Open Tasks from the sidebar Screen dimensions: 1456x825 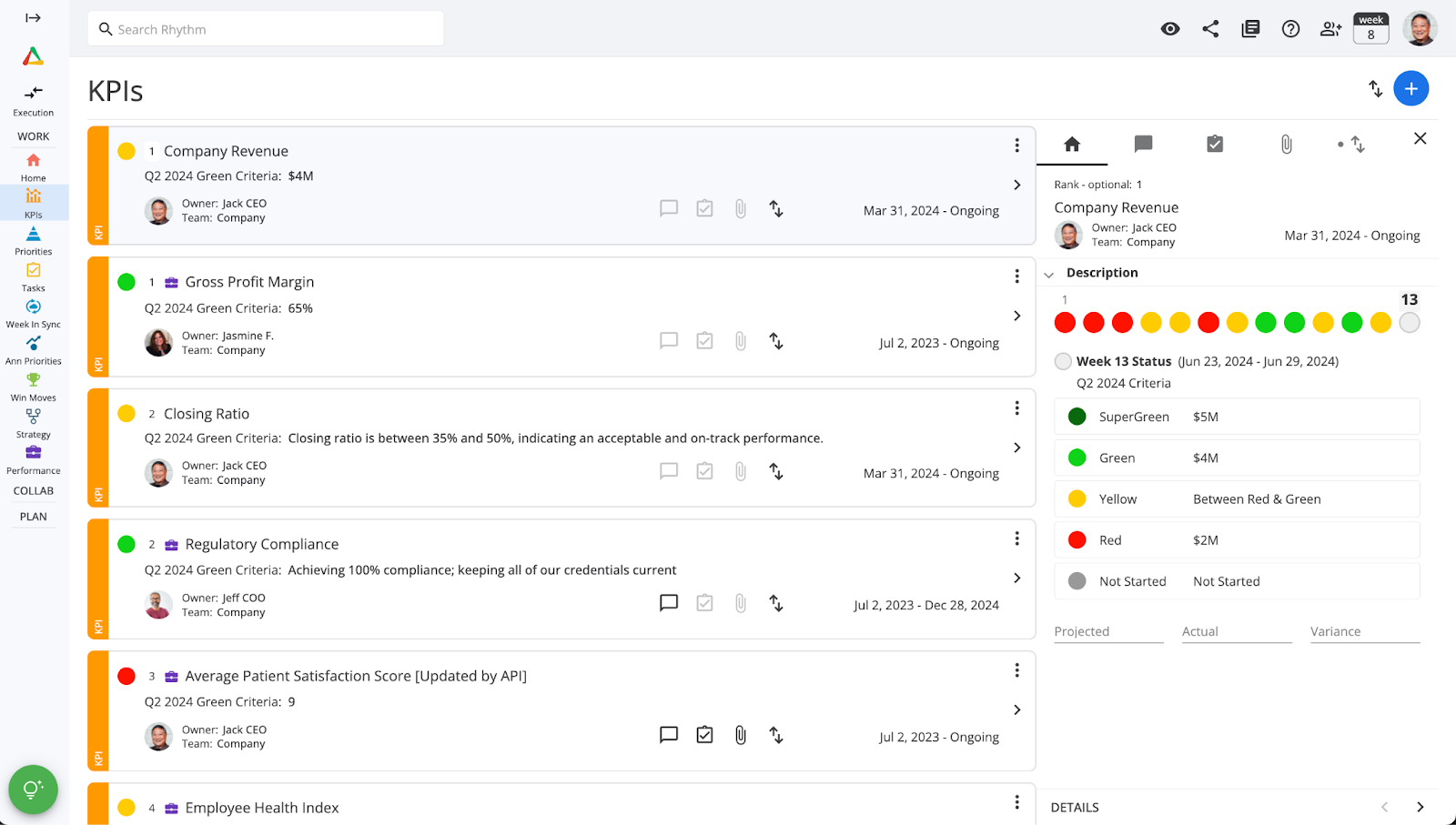(34, 277)
